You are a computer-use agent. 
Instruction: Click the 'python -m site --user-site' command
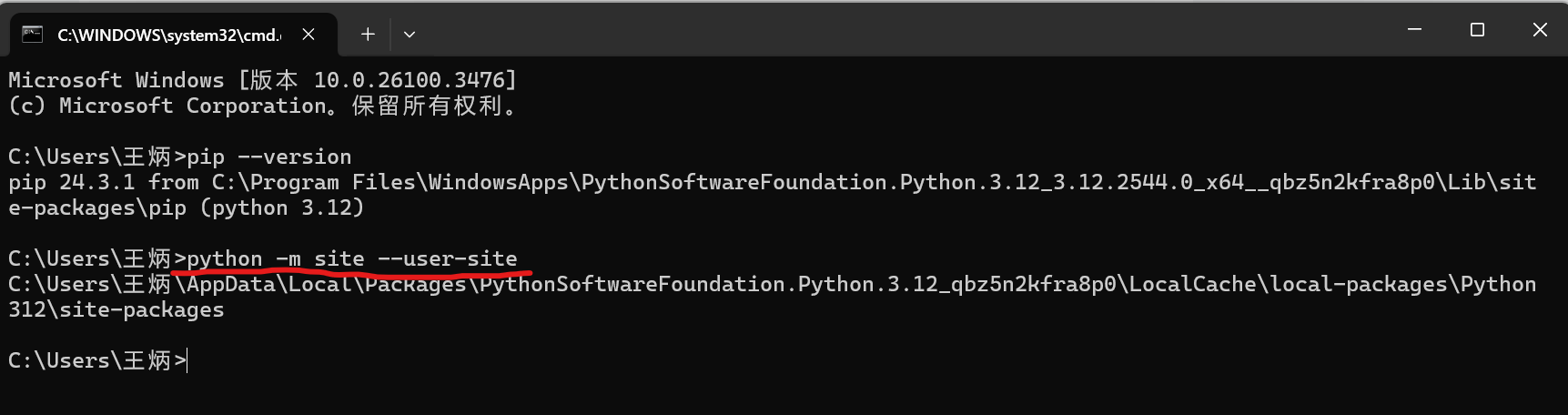352,258
